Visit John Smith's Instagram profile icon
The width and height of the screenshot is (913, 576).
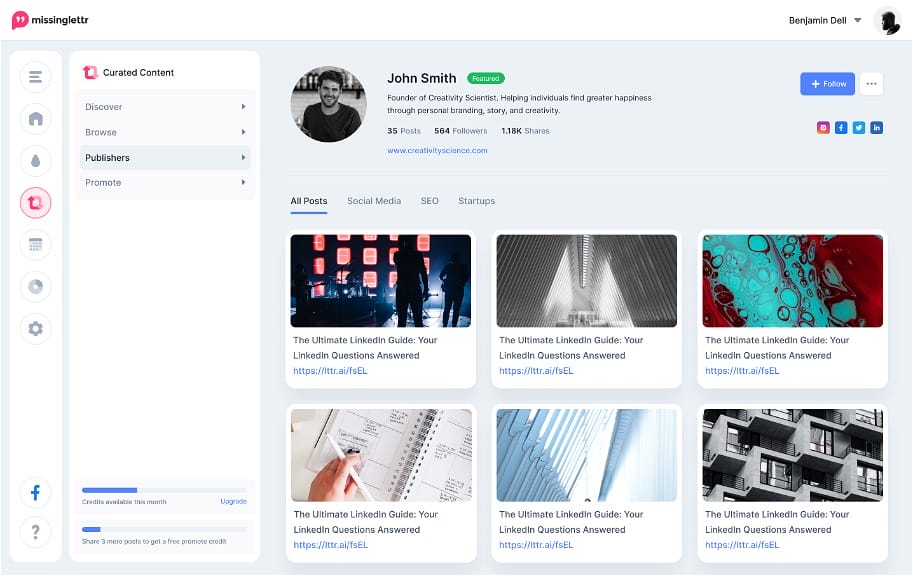pos(823,128)
